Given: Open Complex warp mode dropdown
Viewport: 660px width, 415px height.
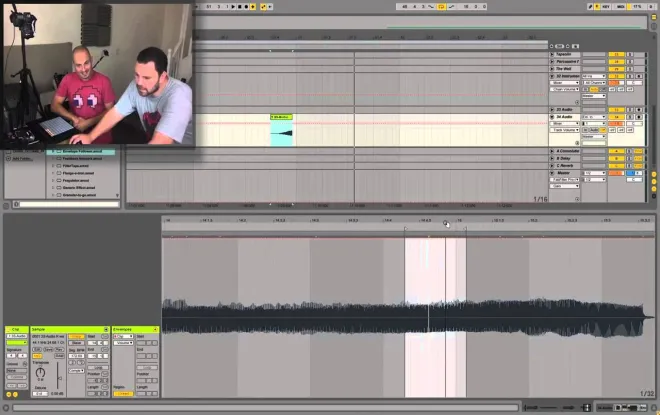Looking at the screenshot, I should coord(76,371).
